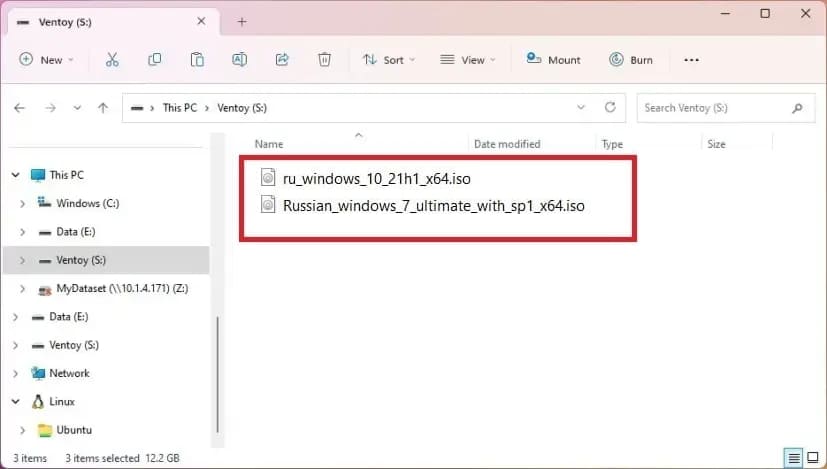Go up one folder level
This screenshot has height=469, width=827.
(102, 108)
